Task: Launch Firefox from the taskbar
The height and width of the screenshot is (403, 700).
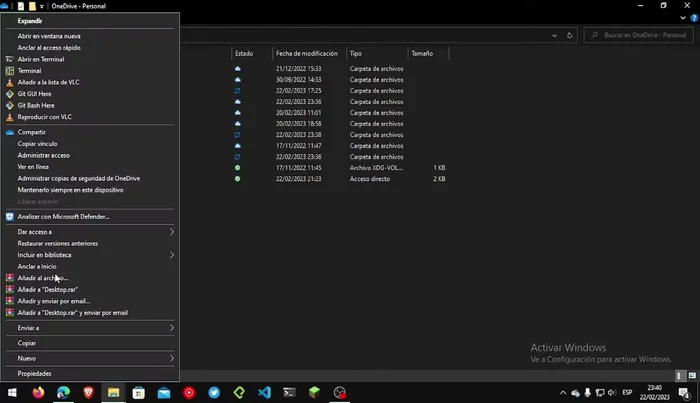Action: pyautogui.click(x=38, y=392)
